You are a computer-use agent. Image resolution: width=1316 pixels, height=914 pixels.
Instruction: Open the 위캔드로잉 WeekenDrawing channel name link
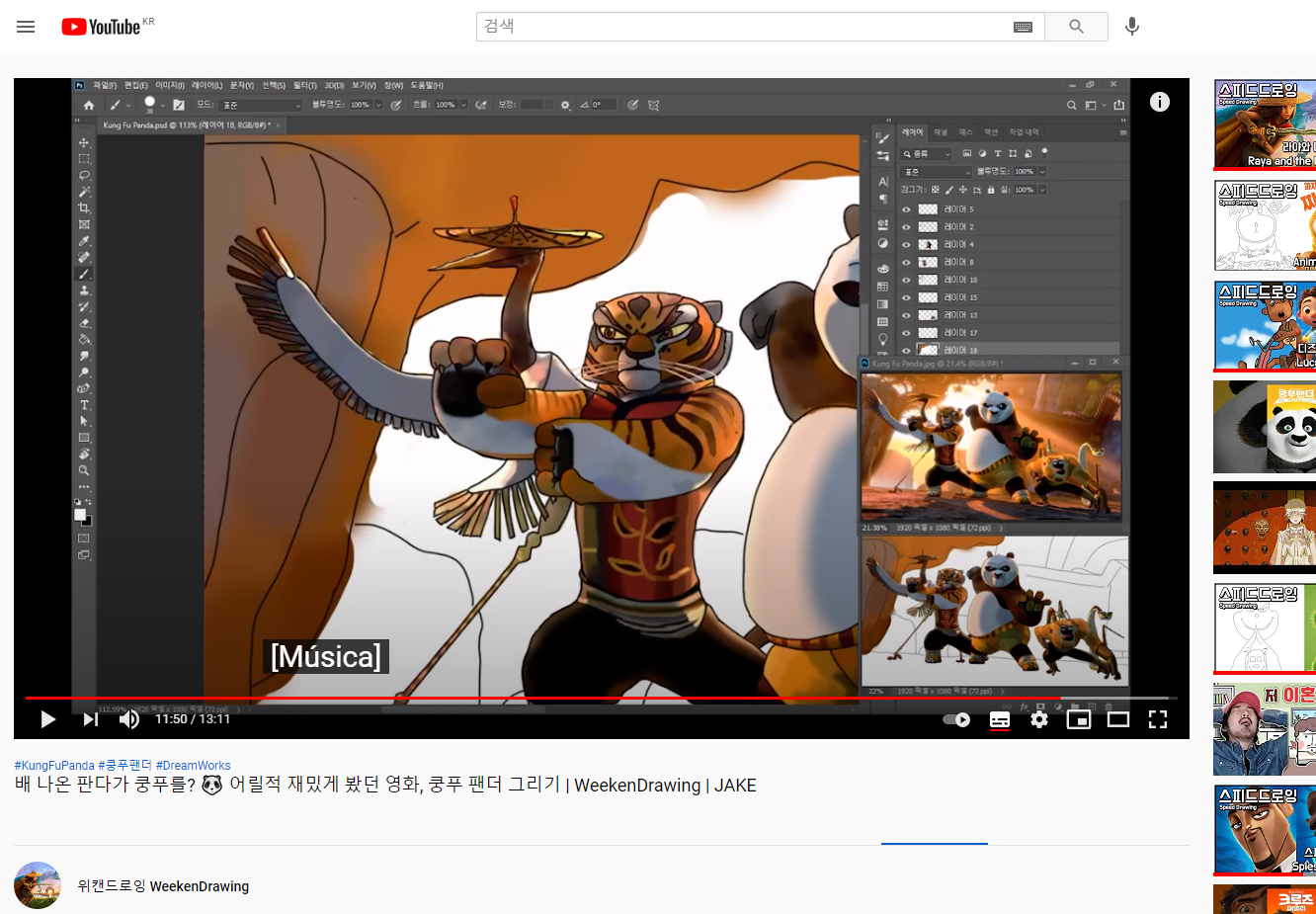(x=163, y=886)
